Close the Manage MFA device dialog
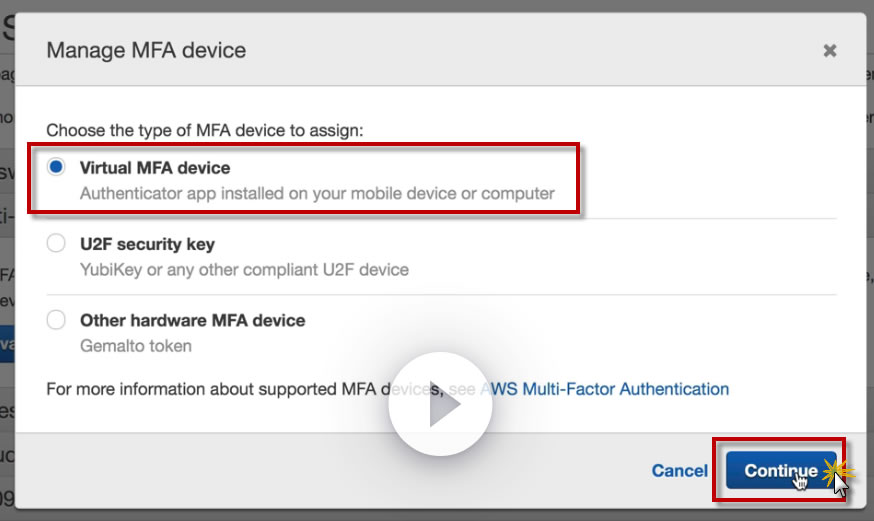874x521 pixels. (x=829, y=51)
